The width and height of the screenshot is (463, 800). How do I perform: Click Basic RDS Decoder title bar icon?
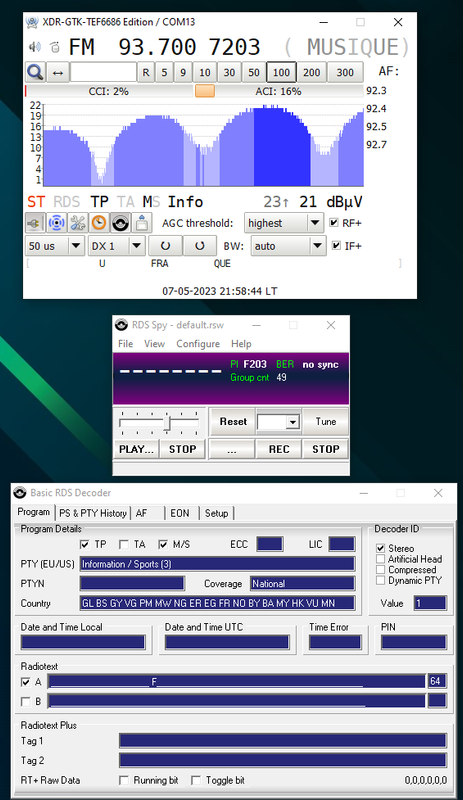tap(20, 493)
